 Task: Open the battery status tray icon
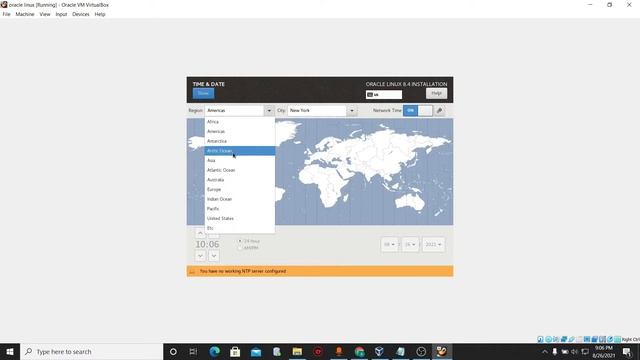coord(565,351)
